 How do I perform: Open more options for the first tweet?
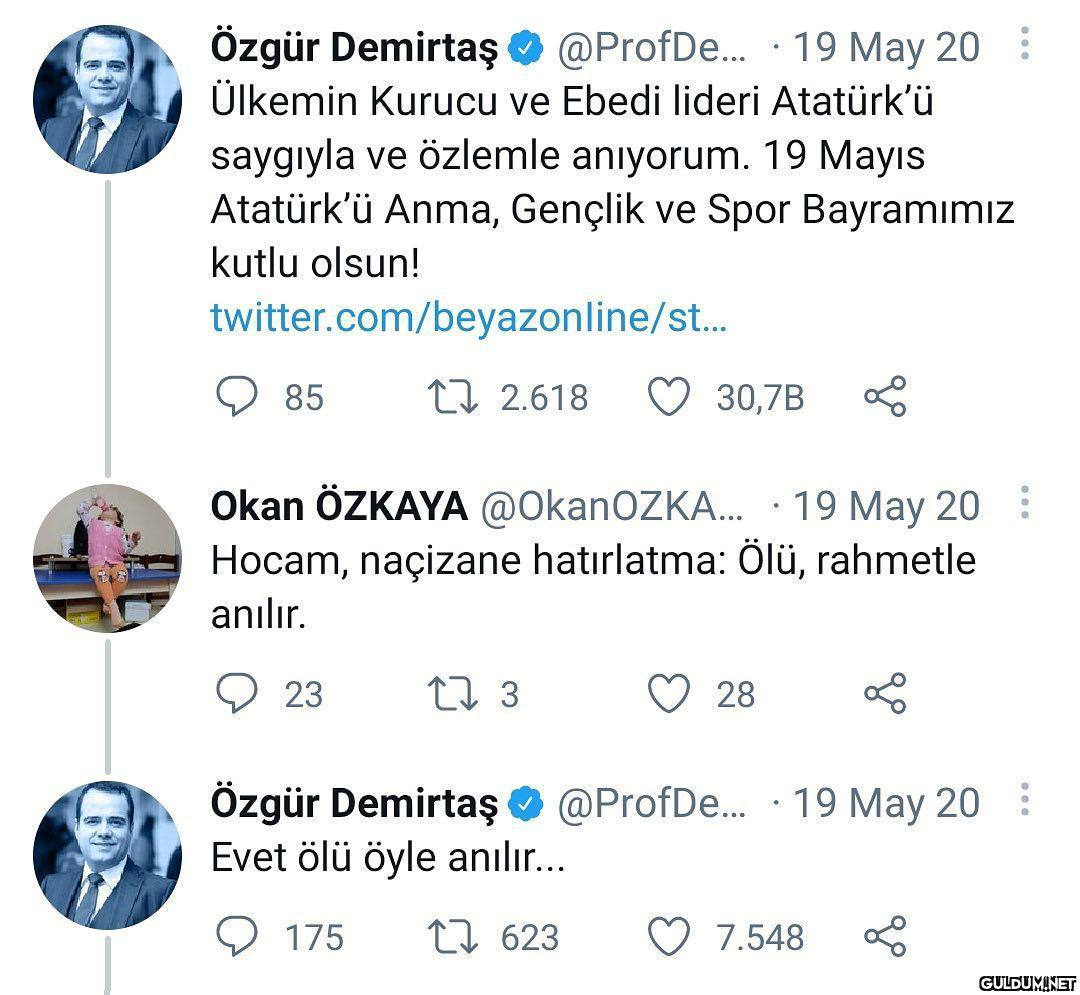pos(1024,46)
